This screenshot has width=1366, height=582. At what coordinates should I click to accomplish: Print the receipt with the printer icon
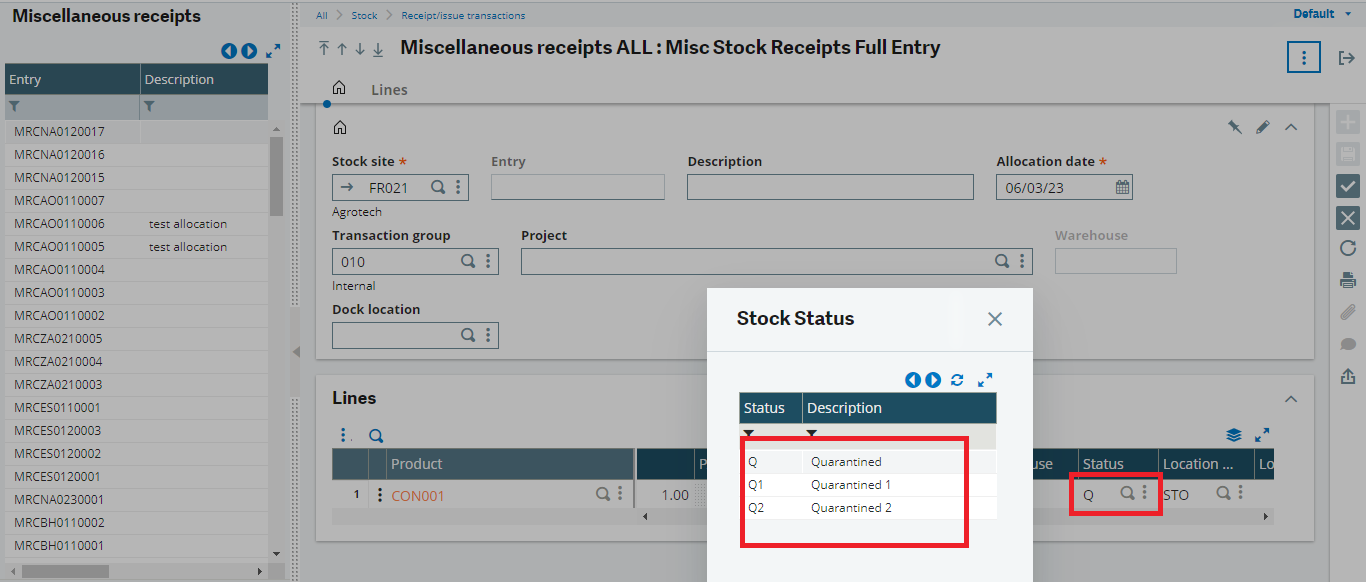pyautogui.click(x=1347, y=280)
